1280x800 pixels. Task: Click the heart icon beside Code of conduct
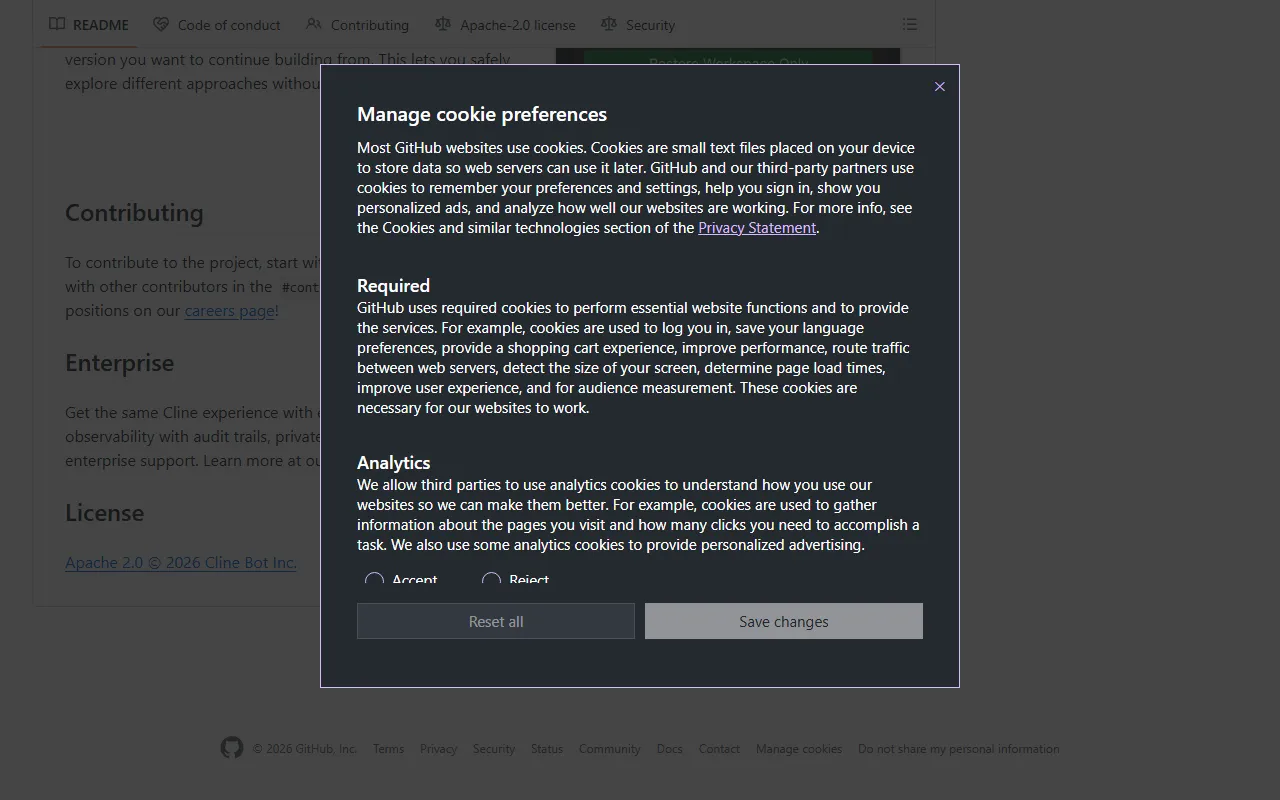tap(161, 24)
